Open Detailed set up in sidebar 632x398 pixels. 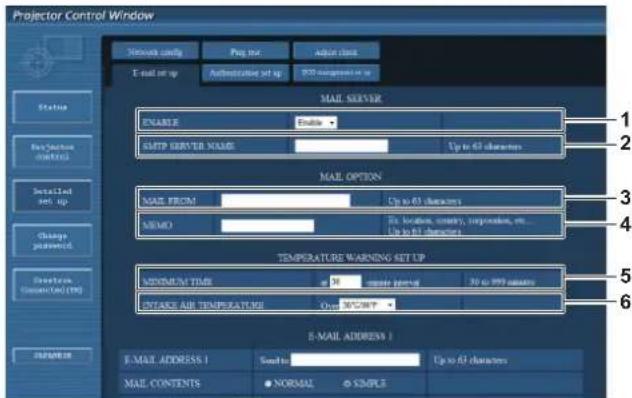pyautogui.click(x=52, y=196)
